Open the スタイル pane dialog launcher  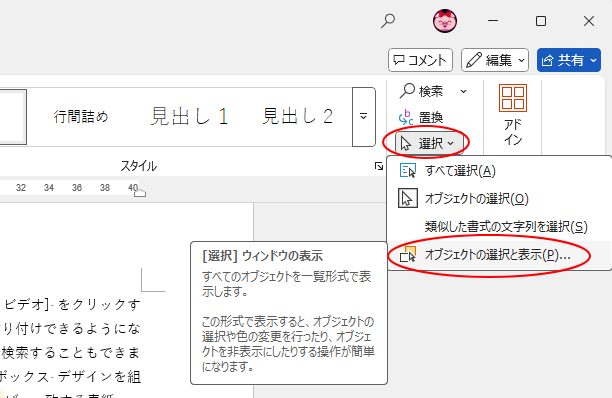click(379, 167)
